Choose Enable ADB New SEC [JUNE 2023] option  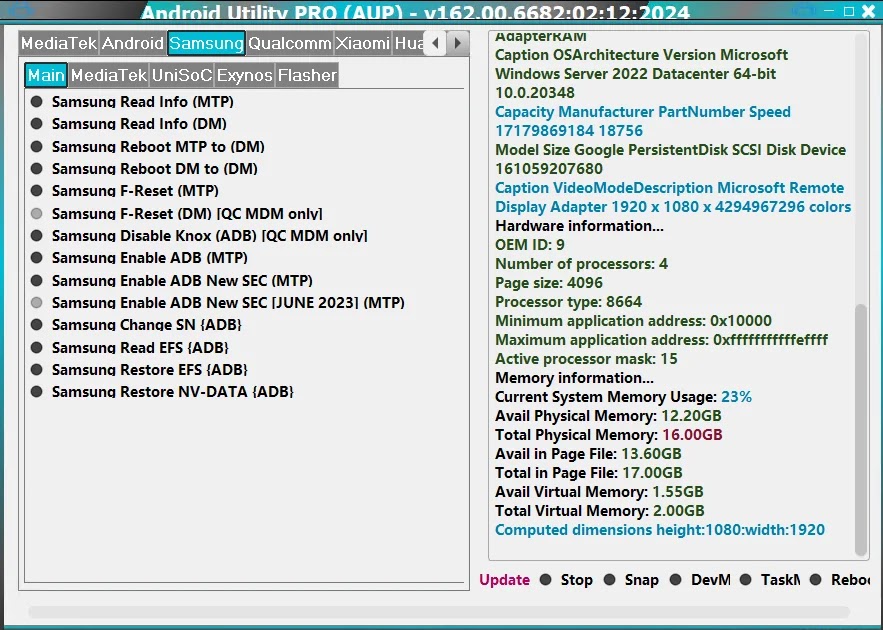218,303
